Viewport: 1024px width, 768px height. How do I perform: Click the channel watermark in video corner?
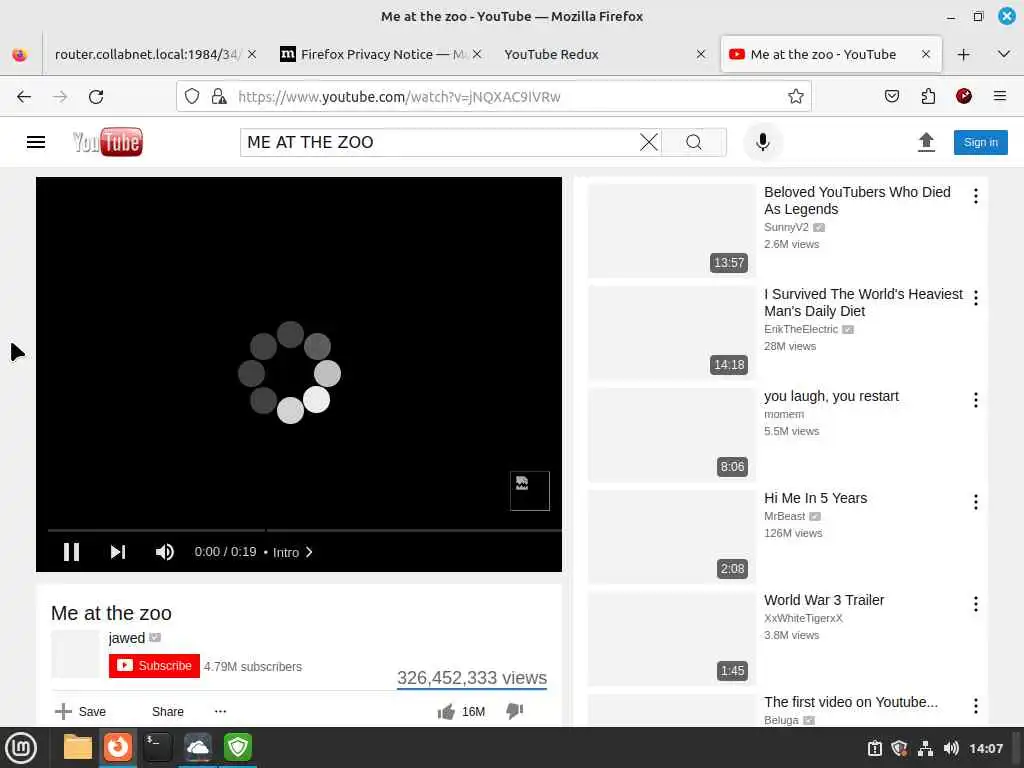click(530, 490)
